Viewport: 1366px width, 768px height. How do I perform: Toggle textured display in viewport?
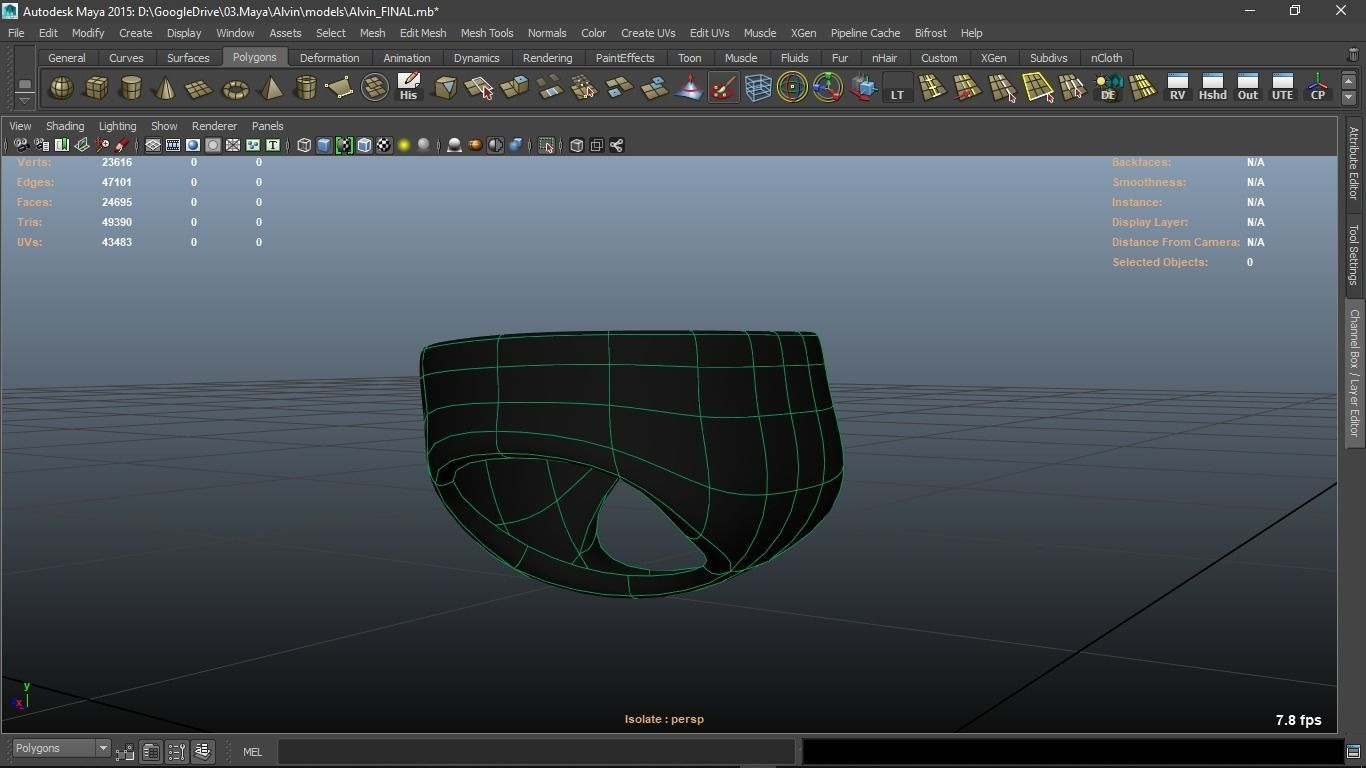[x=384, y=146]
